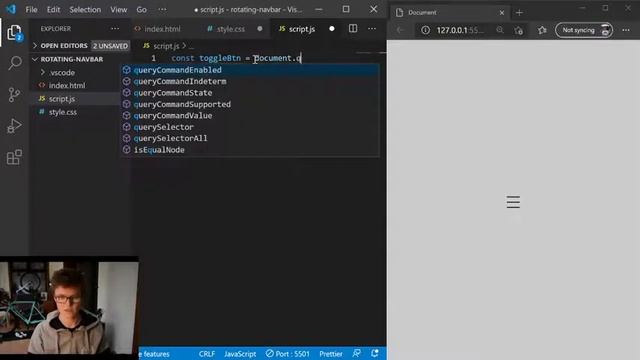Close the Document browser tab
This screenshot has width=640, height=360.
(x=502, y=13)
